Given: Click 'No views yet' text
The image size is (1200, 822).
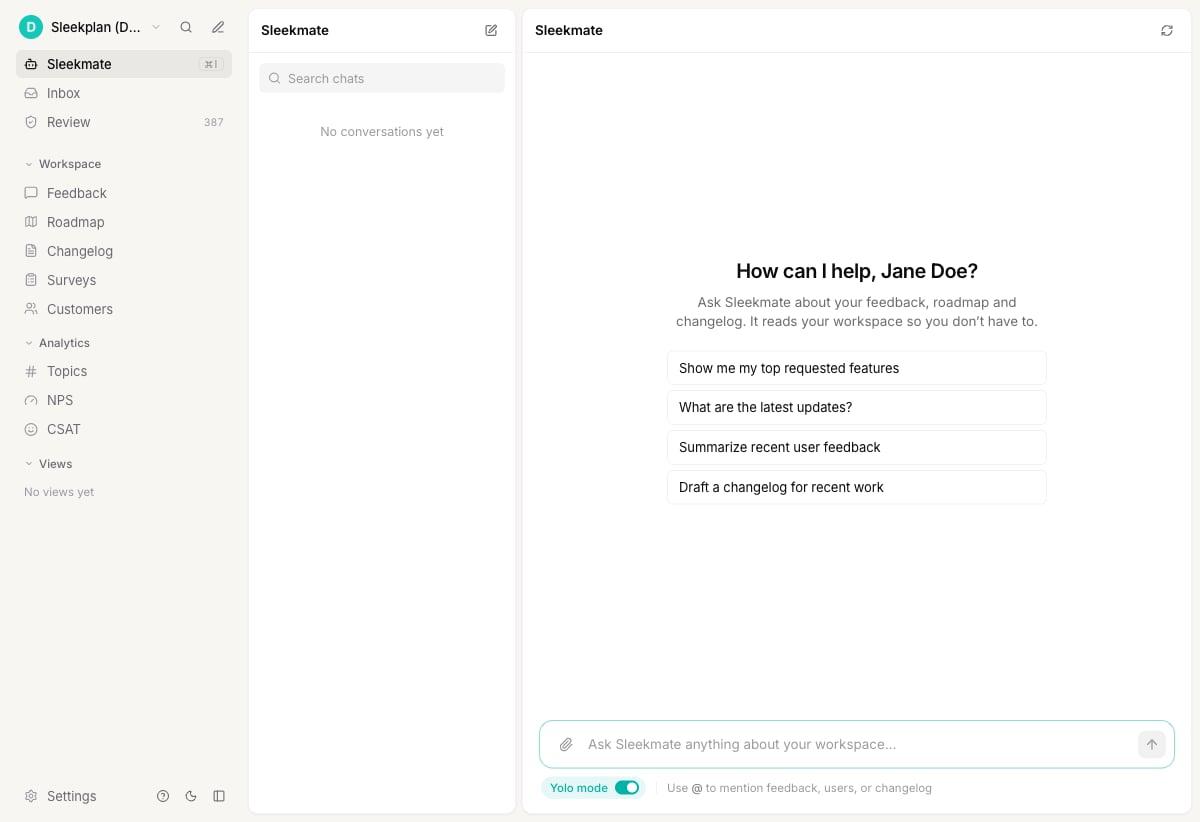Looking at the screenshot, I should pos(59,492).
